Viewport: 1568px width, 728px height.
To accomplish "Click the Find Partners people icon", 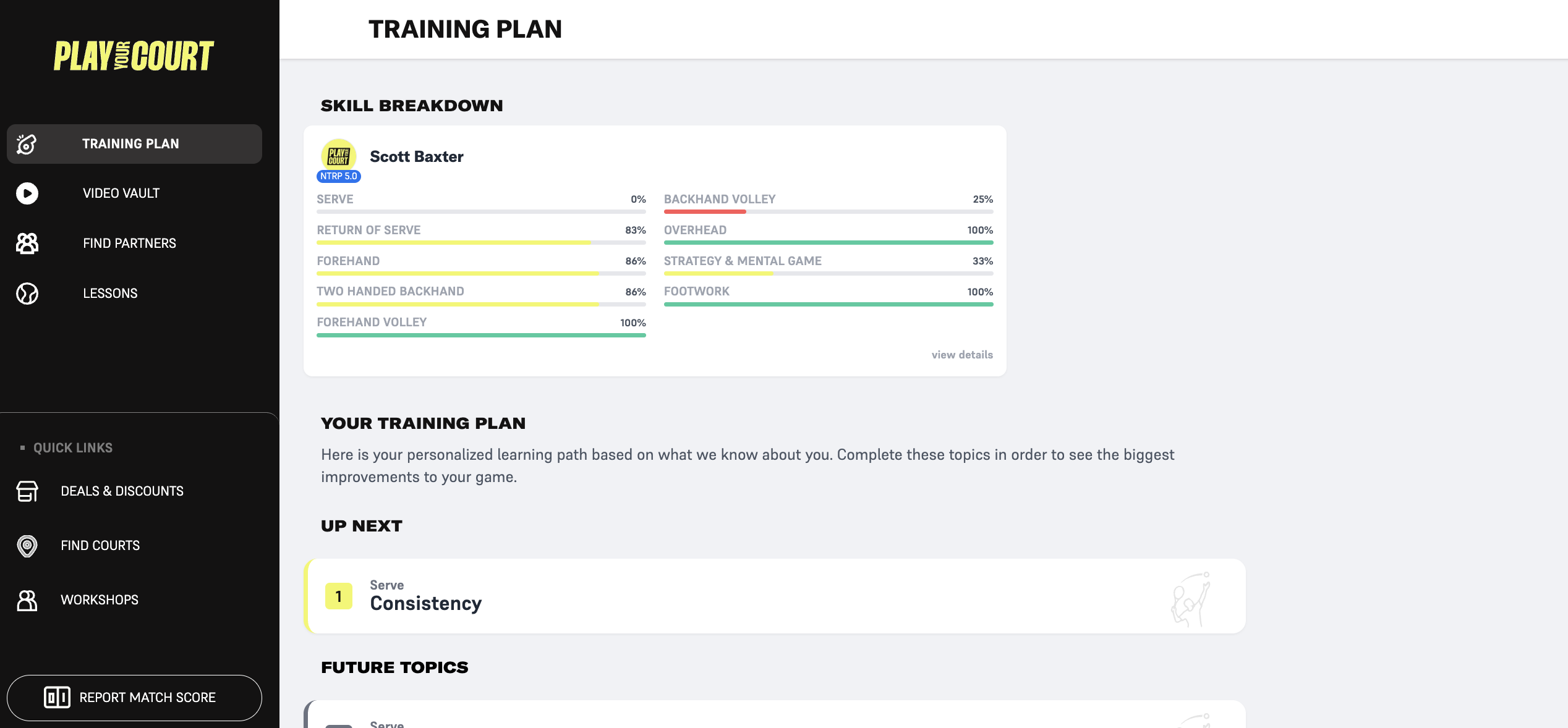I will 27,243.
